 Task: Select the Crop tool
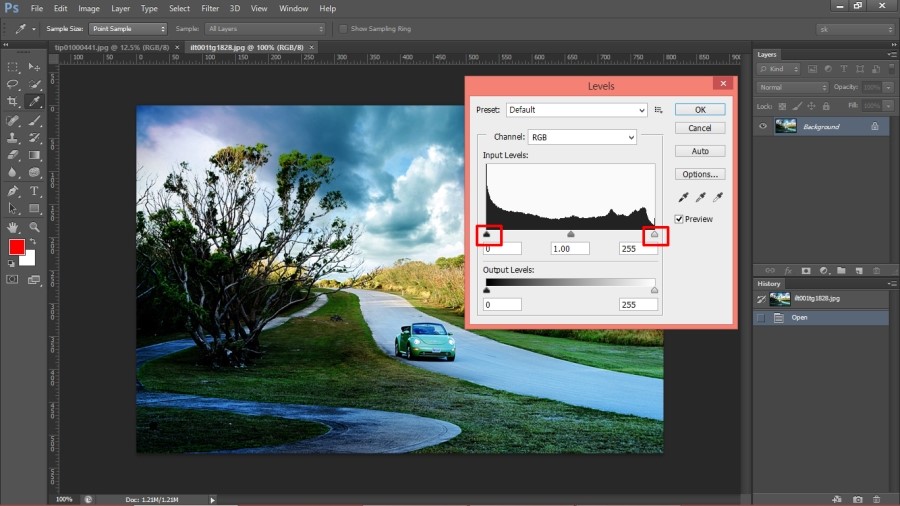coord(12,102)
